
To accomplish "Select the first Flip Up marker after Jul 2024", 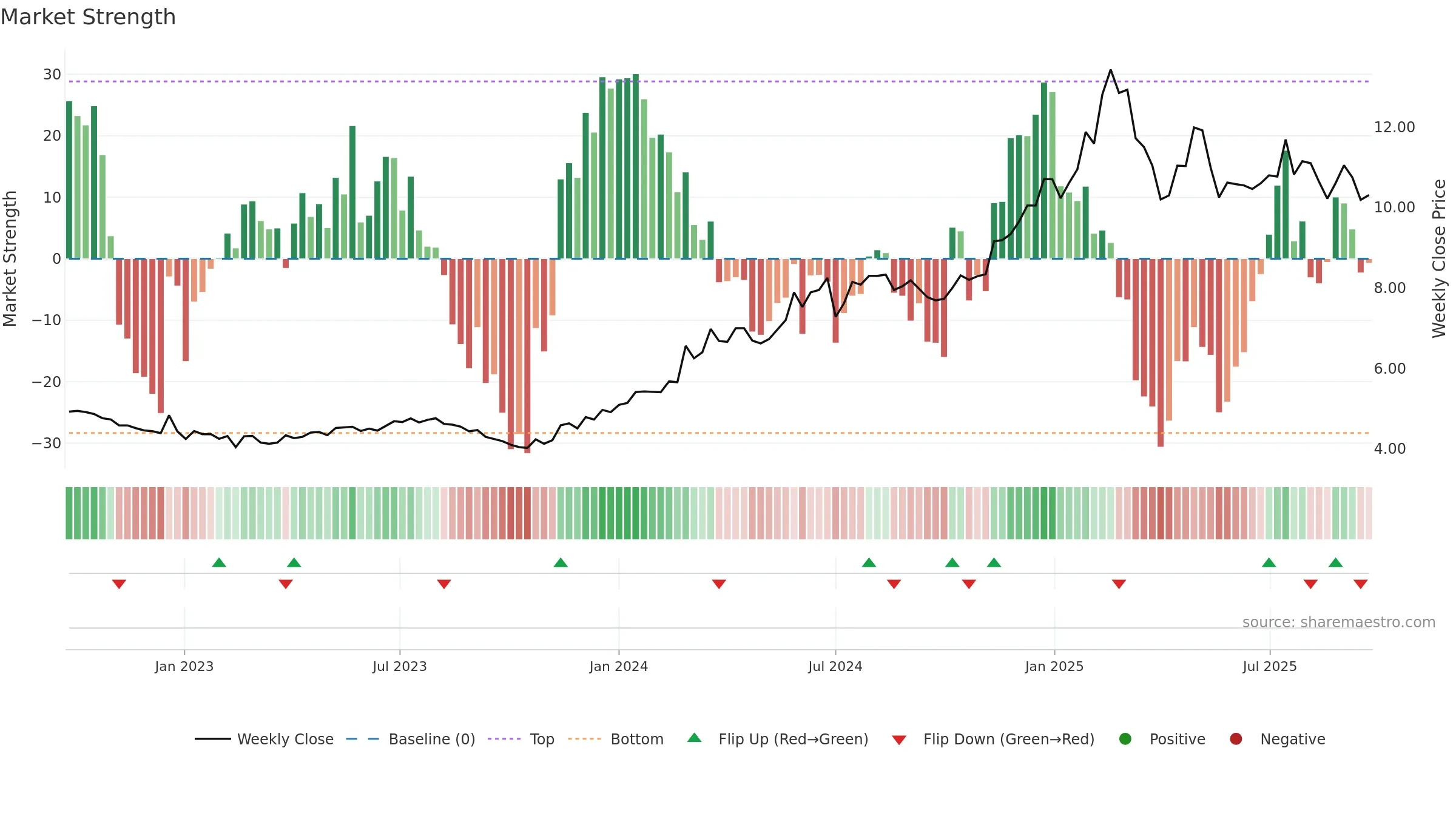I will [869, 562].
